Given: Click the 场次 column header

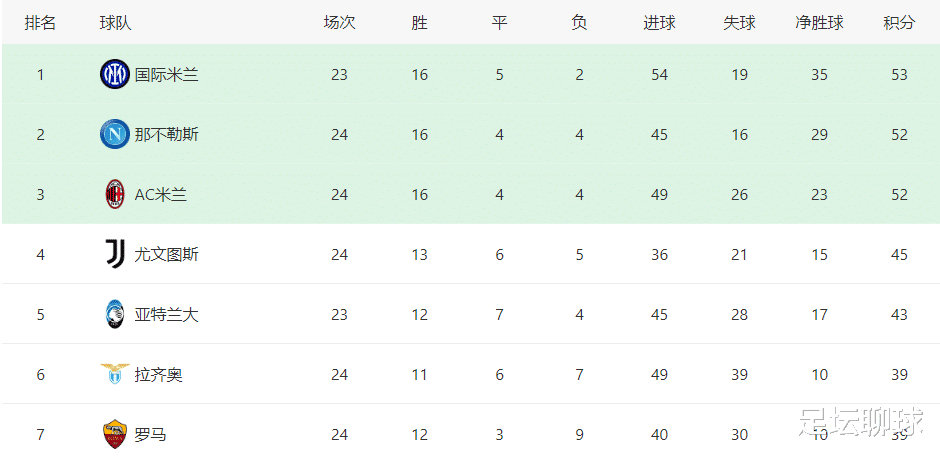Looking at the screenshot, I should click(x=339, y=23).
